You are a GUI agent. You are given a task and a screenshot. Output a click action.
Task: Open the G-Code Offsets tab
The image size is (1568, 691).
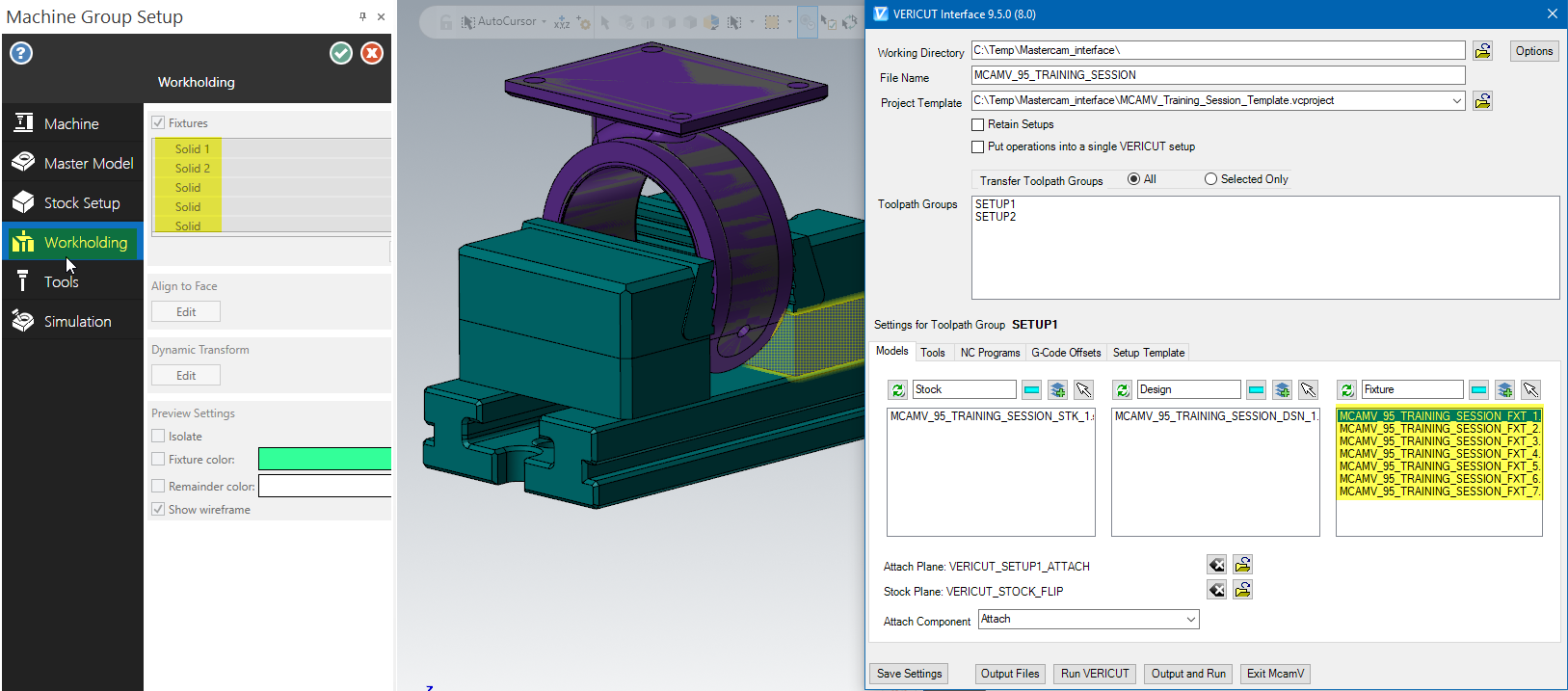1066,353
